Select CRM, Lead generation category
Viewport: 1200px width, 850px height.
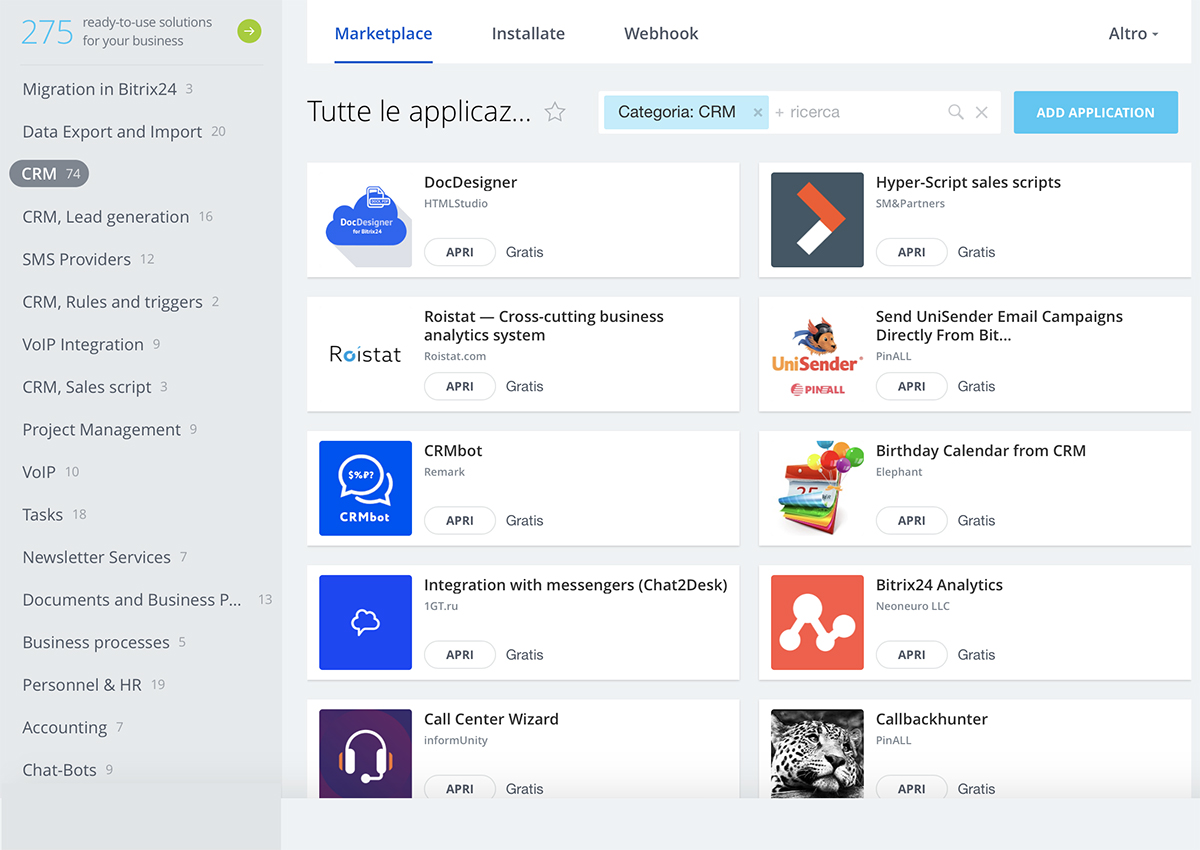coord(117,217)
